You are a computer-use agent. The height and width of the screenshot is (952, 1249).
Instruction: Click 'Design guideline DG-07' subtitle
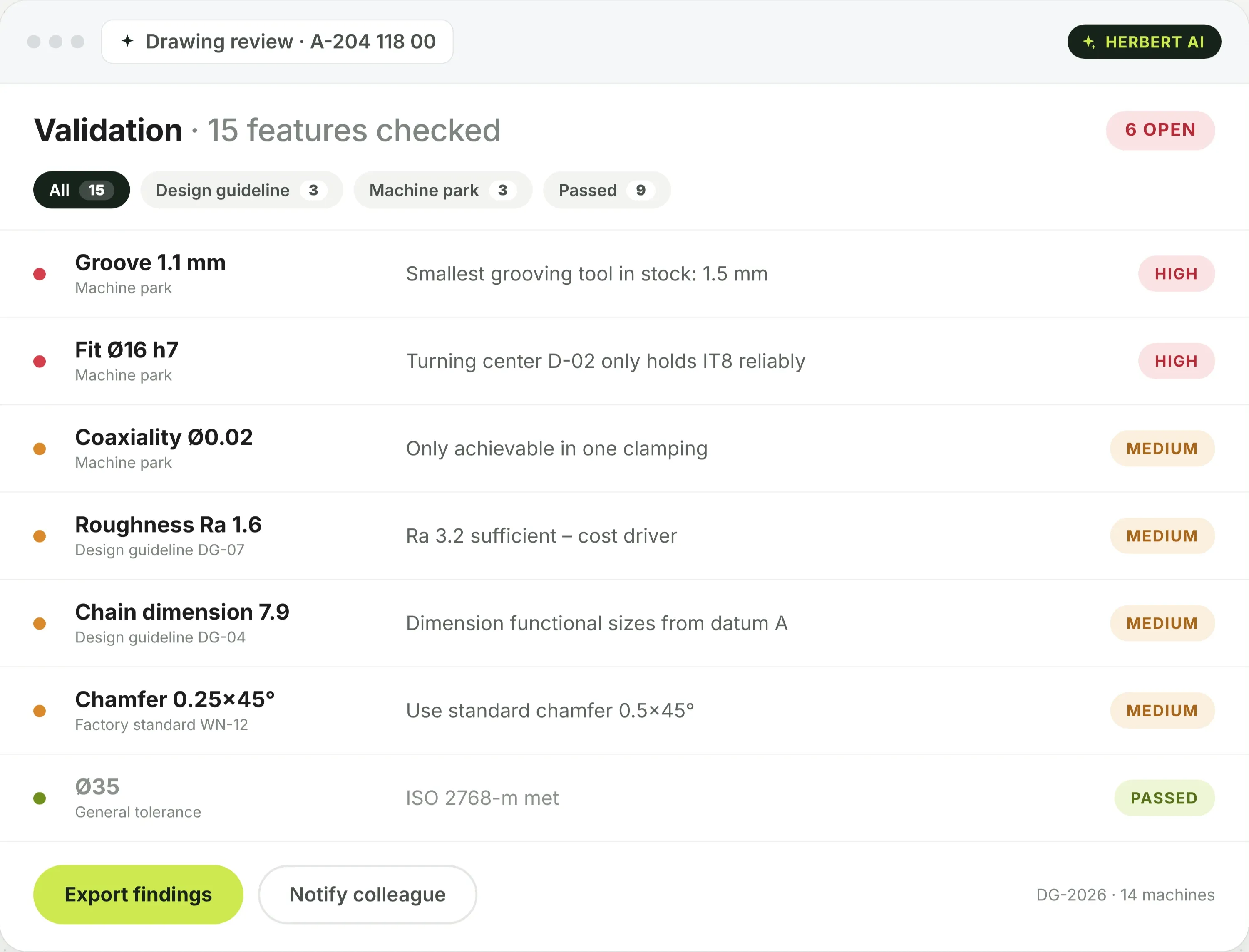tap(160, 550)
